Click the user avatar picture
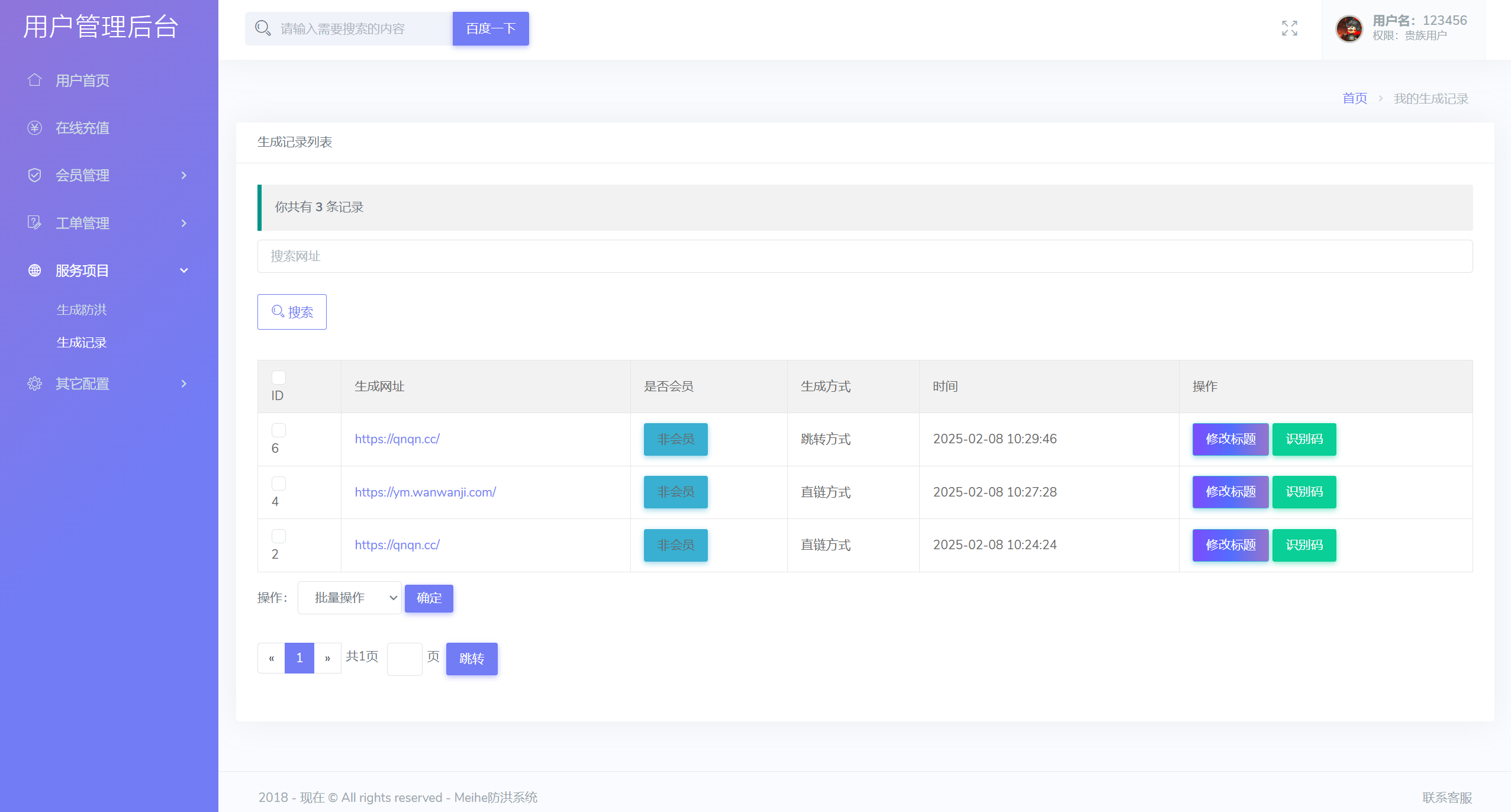The image size is (1511, 812). [x=1349, y=28]
